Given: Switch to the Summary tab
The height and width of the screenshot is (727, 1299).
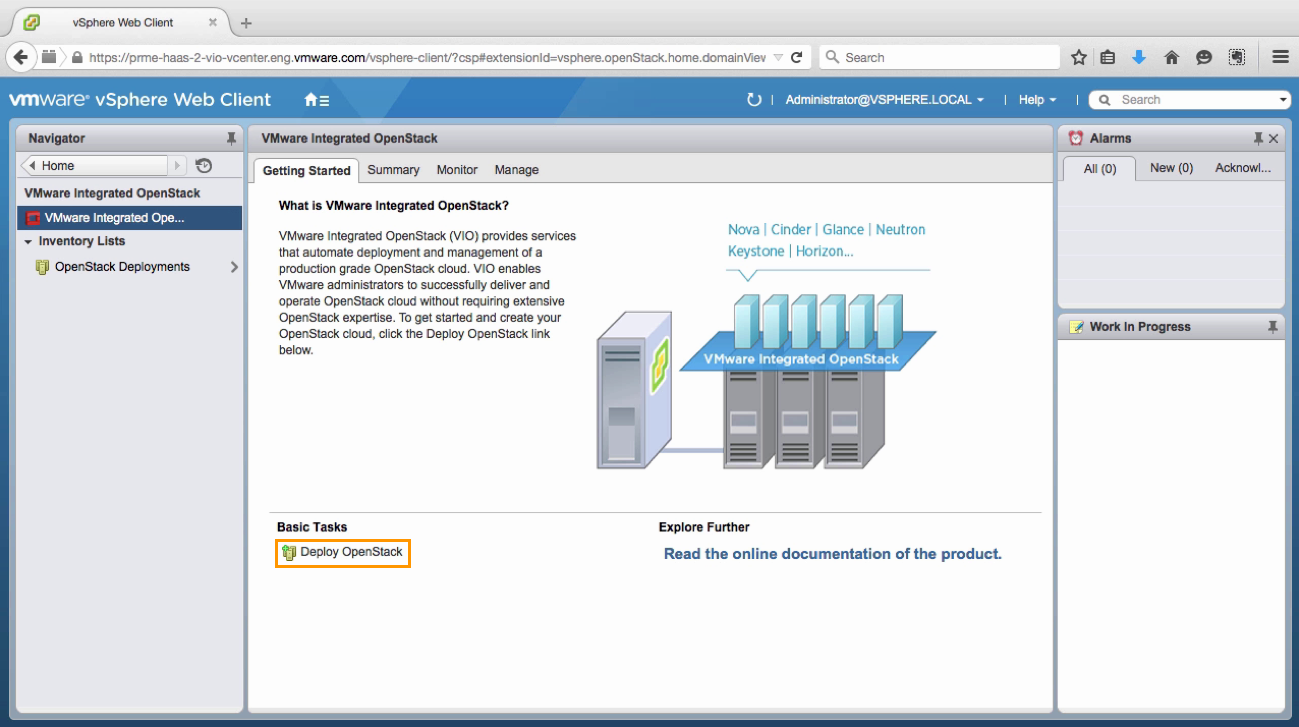Looking at the screenshot, I should click(x=393, y=170).
